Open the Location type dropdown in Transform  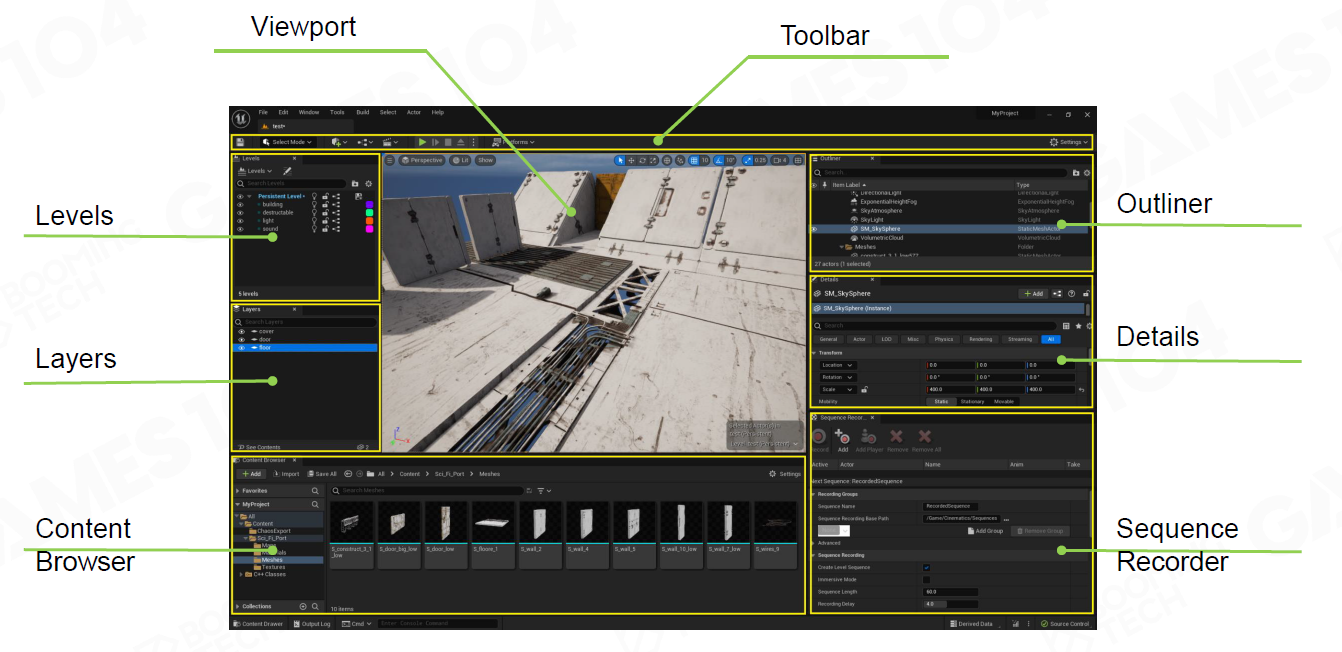[838, 365]
